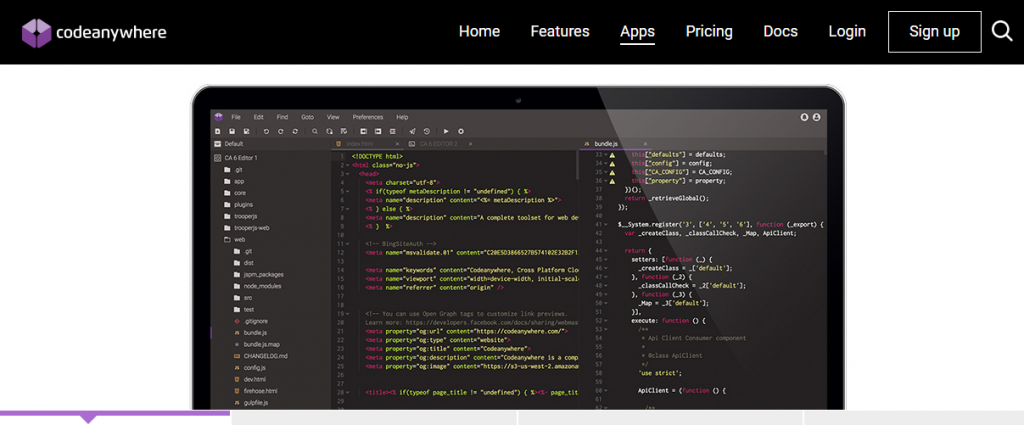Image resolution: width=1024 pixels, height=425 pixels.
Task: Click the paper plane deploy icon in the toolbar
Action: [412, 131]
